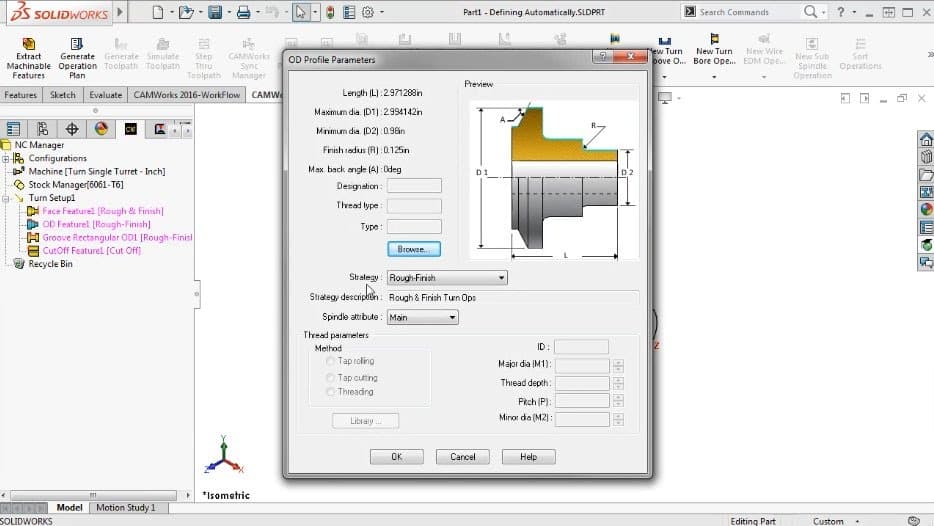This screenshot has width=934, height=526.
Task: Open DisplayManager color wheel tab icon
Action: (101, 129)
